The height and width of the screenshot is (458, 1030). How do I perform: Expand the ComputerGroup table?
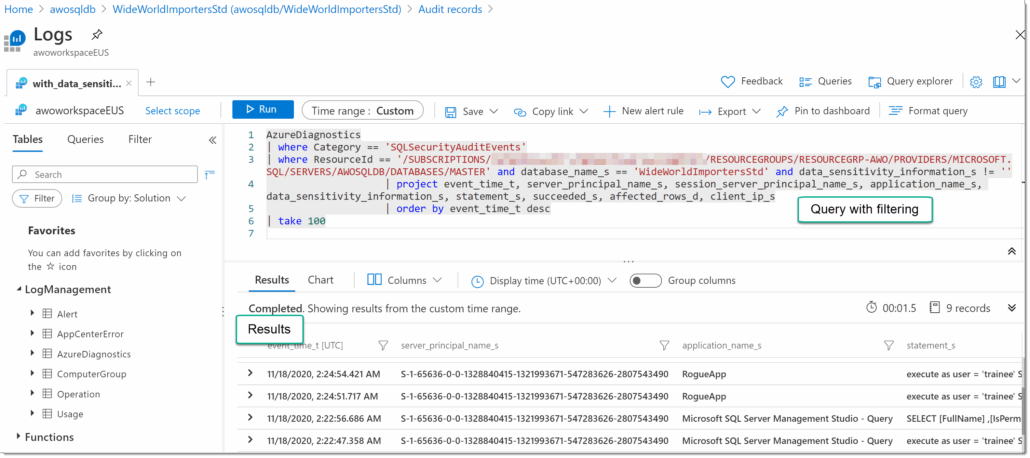click(x=32, y=374)
